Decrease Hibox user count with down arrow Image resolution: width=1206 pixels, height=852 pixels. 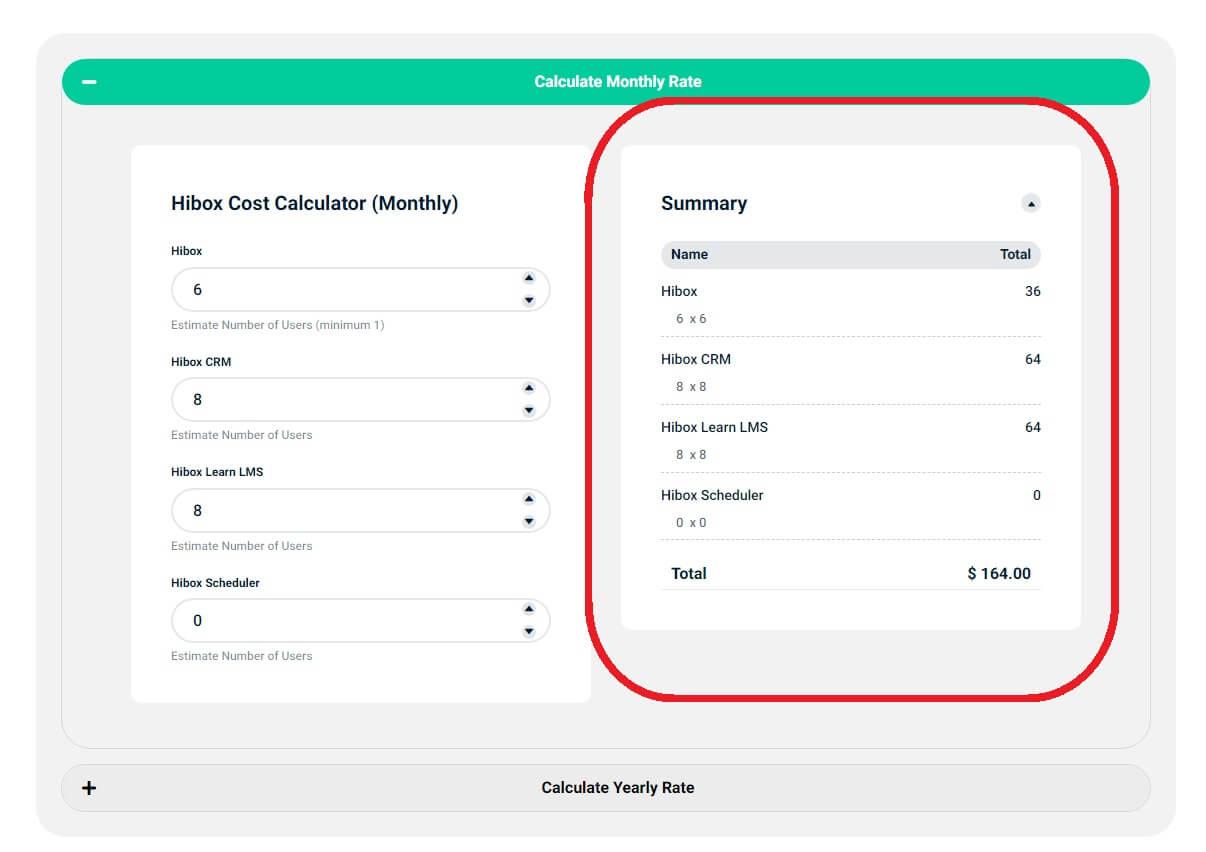529,301
